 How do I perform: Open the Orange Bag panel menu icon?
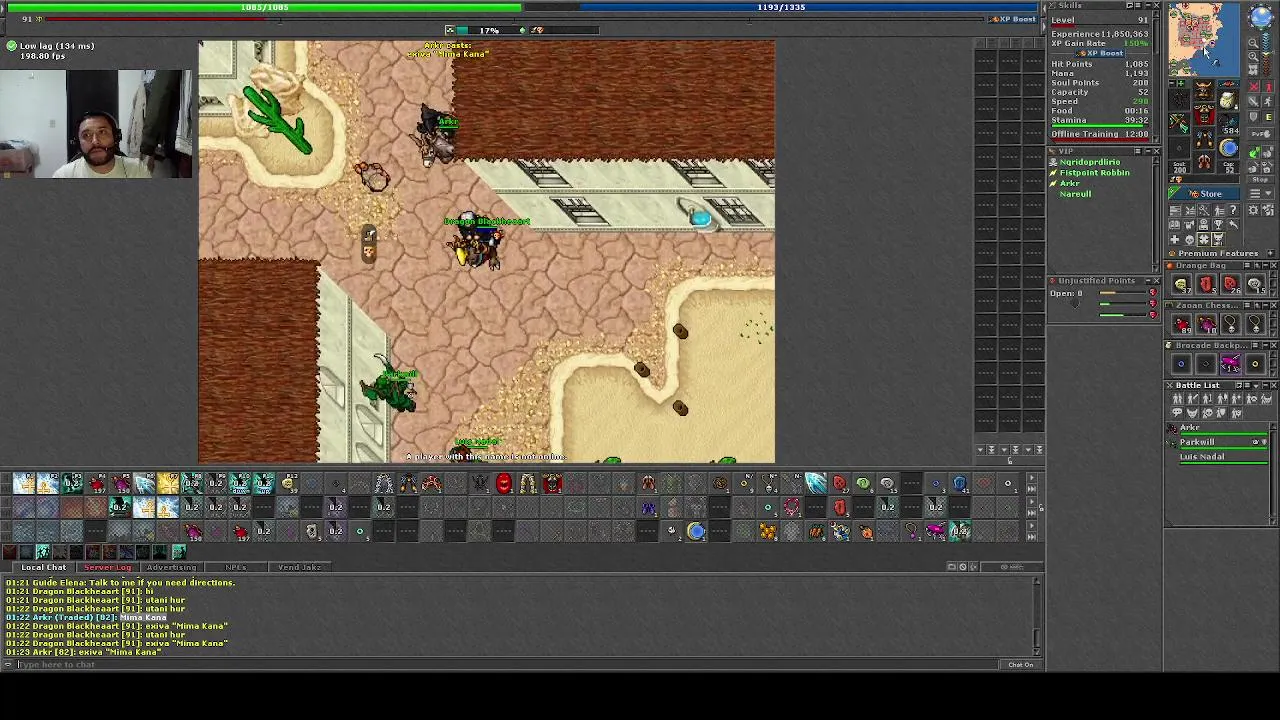tap(1247, 266)
